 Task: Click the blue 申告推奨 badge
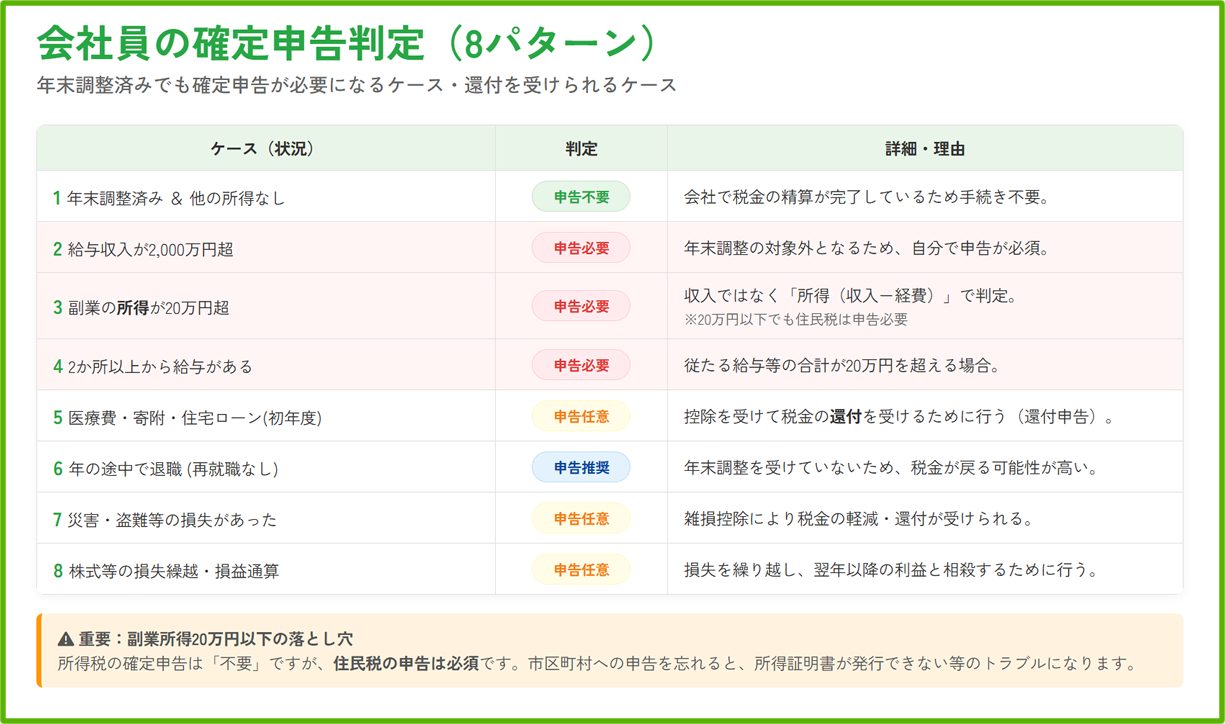(x=581, y=467)
